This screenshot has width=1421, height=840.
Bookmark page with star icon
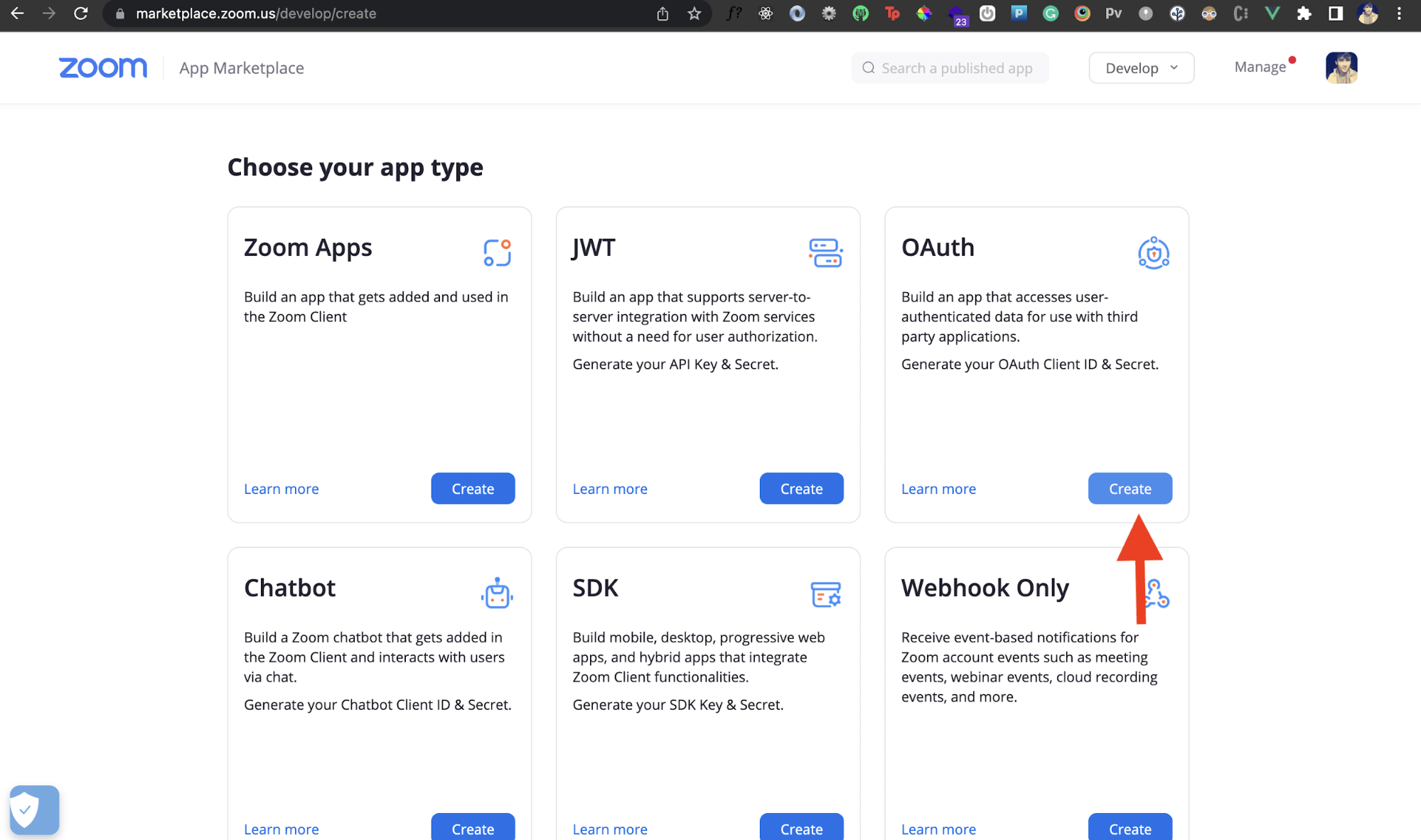point(694,14)
